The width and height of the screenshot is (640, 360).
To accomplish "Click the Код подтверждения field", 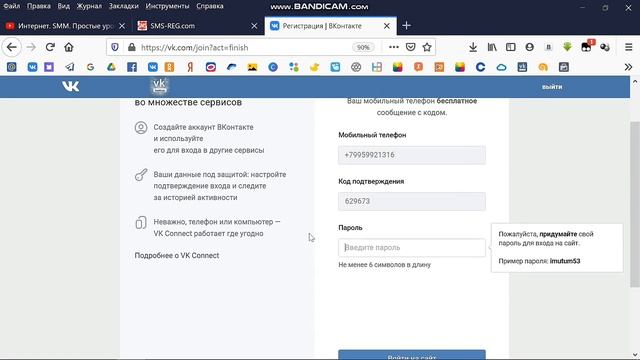I will point(412,201).
